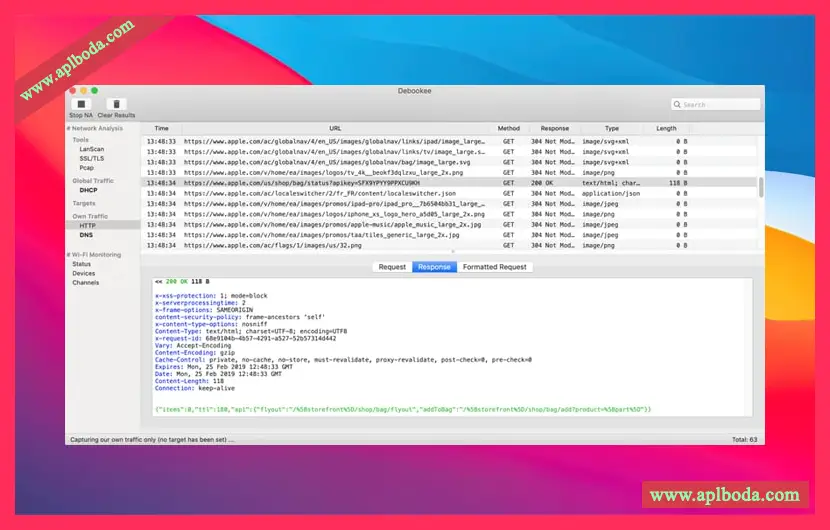Switch to the Request tab
The width and height of the screenshot is (830, 530).
(392, 267)
